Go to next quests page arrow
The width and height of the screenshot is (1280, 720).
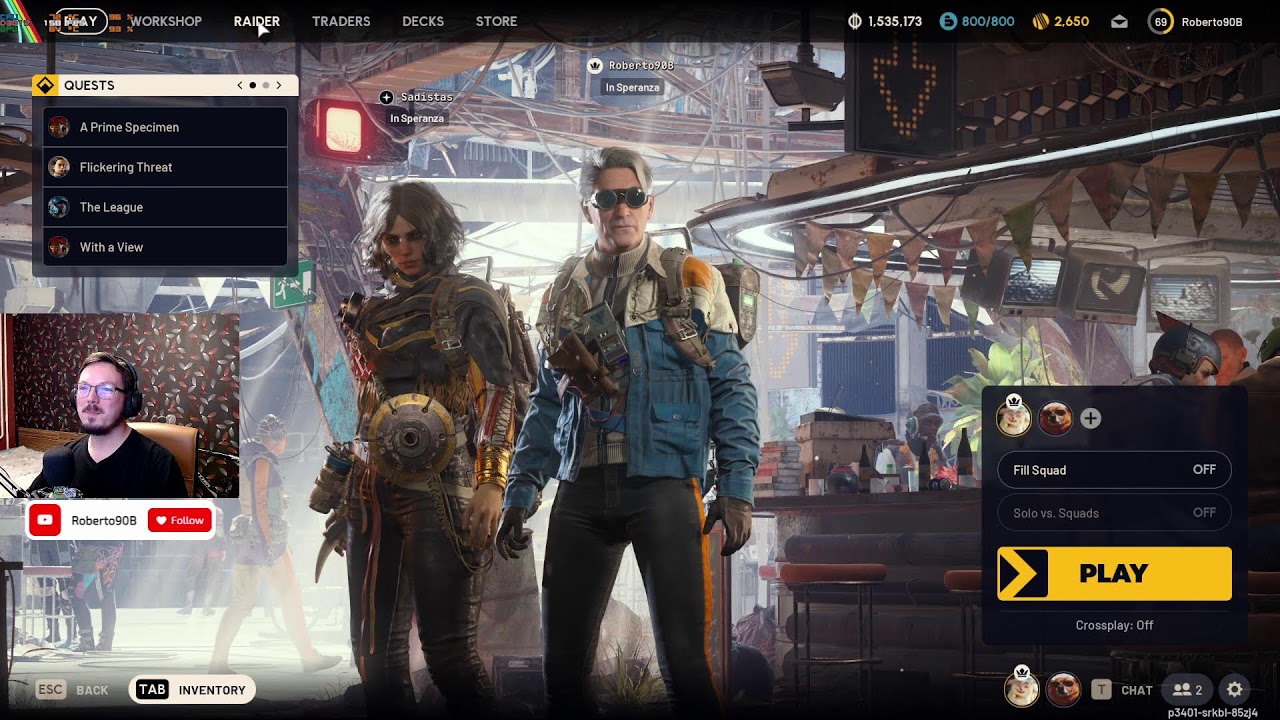(x=279, y=85)
